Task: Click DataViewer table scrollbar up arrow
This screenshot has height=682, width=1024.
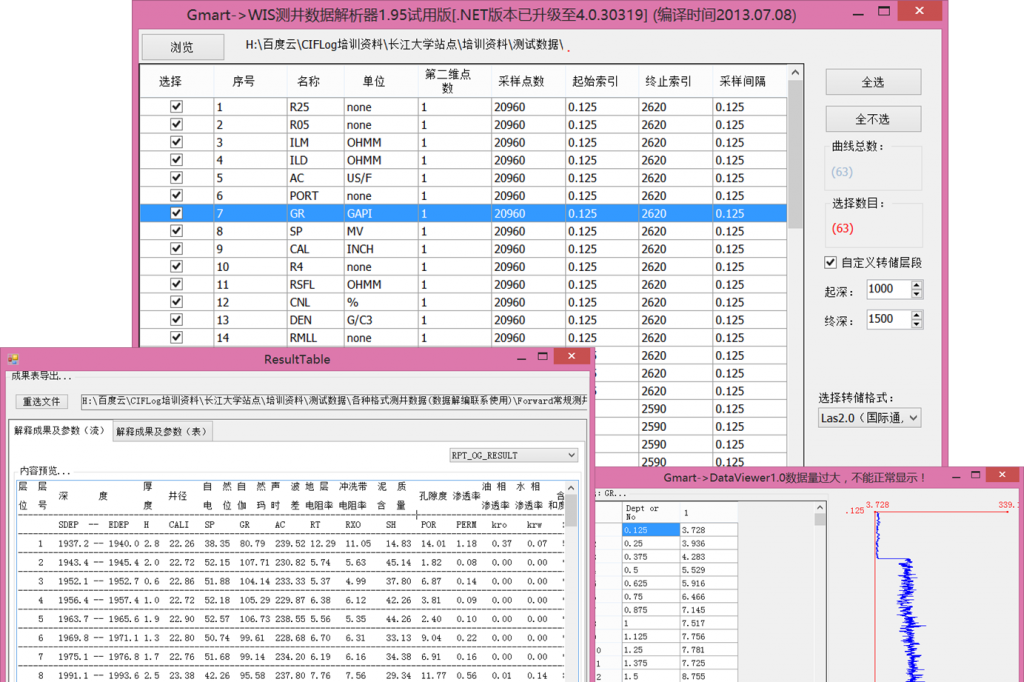Action: point(820,508)
